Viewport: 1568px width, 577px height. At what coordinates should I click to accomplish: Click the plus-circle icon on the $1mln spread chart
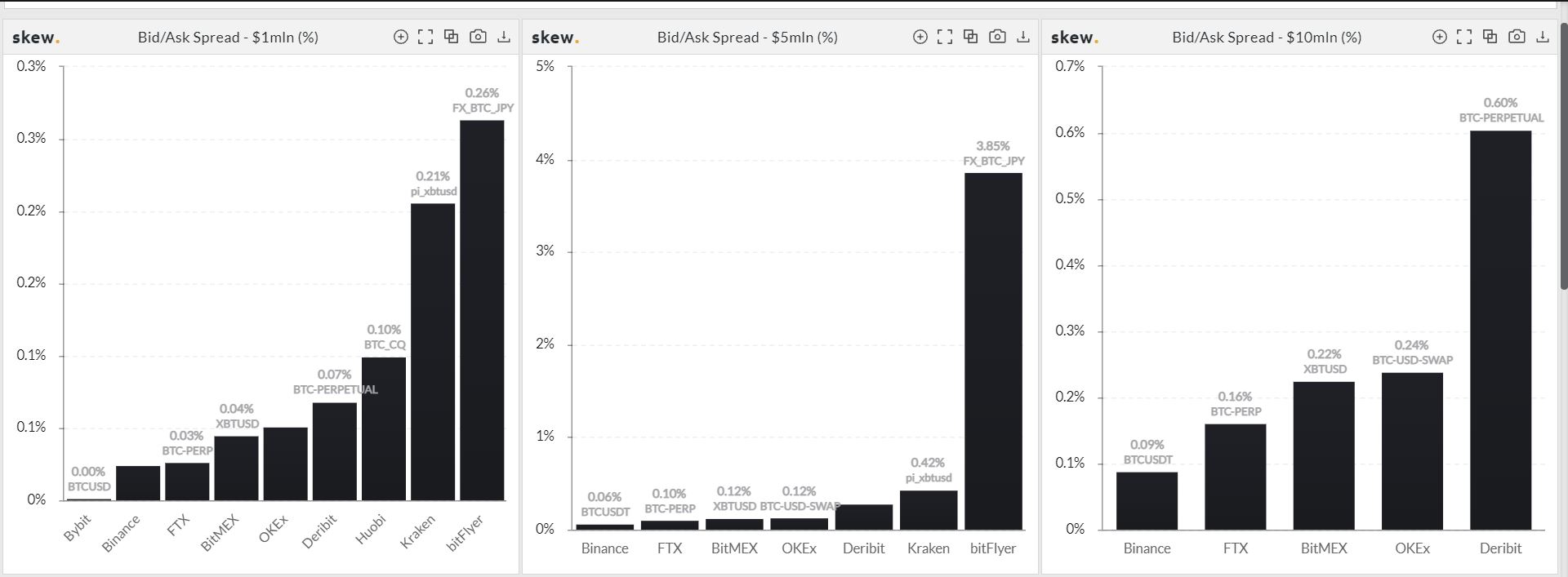click(x=400, y=37)
